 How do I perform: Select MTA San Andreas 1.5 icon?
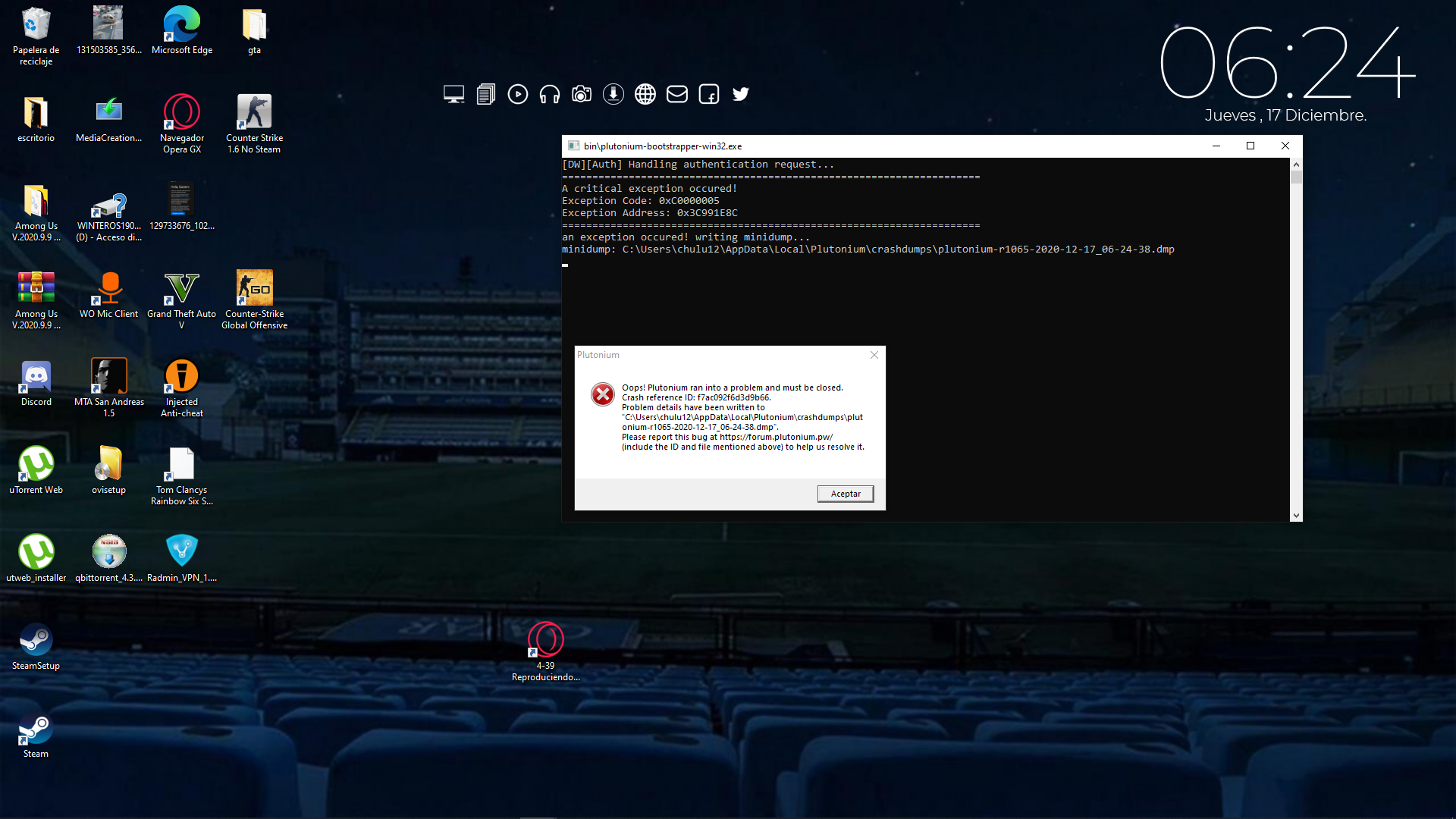[108, 388]
